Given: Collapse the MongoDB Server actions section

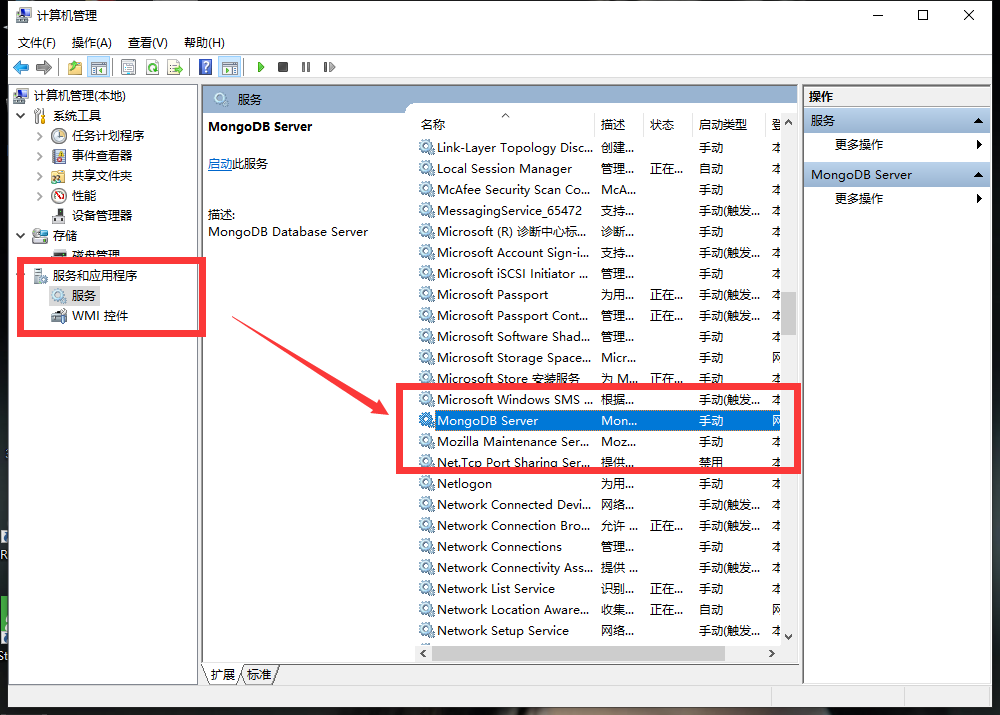Looking at the screenshot, I should tap(978, 175).
